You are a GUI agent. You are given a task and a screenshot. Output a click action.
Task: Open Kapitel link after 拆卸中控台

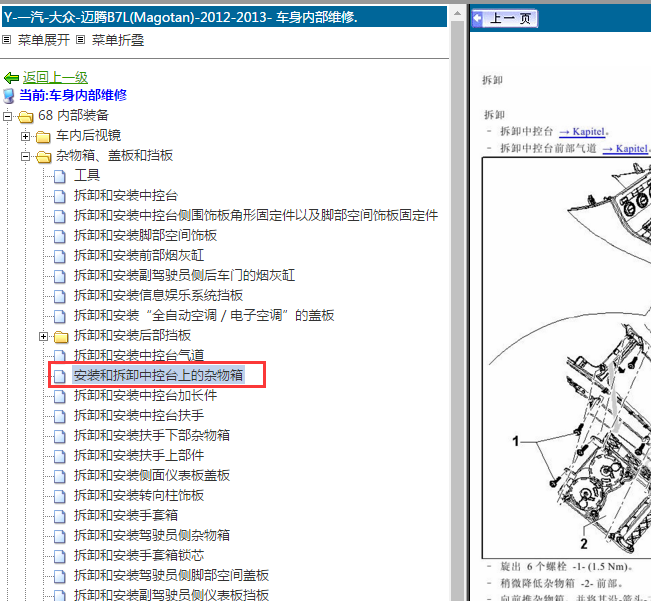pyautogui.click(x=582, y=132)
